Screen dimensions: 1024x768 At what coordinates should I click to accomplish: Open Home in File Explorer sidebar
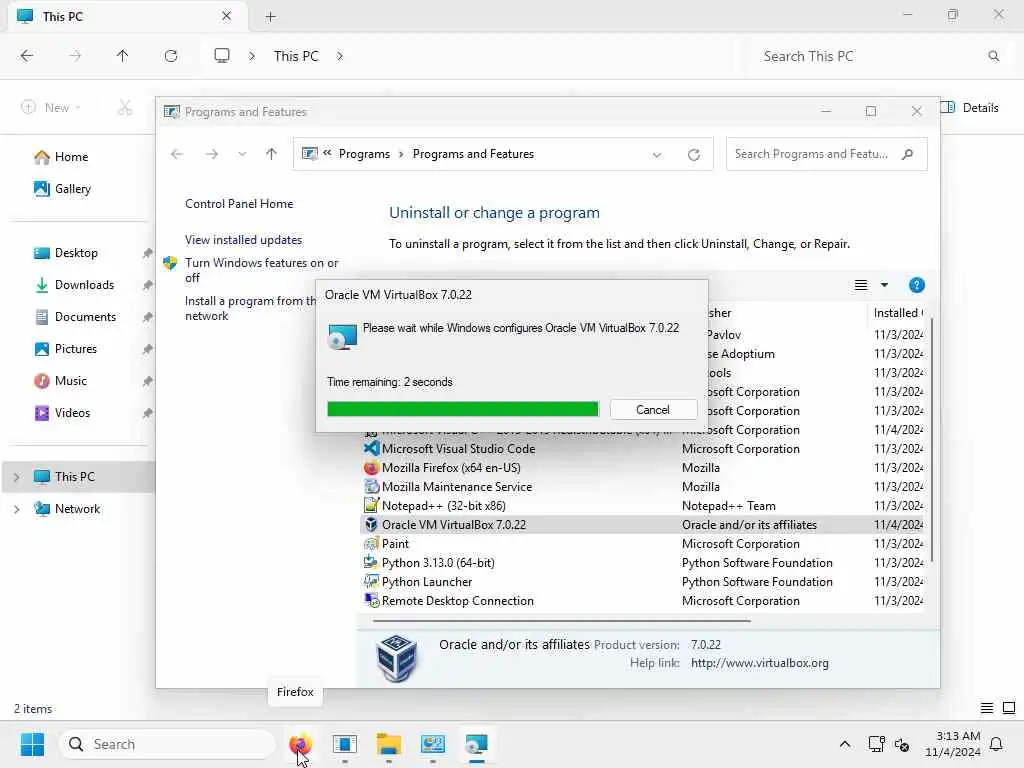pyautogui.click(x=71, y=157)
